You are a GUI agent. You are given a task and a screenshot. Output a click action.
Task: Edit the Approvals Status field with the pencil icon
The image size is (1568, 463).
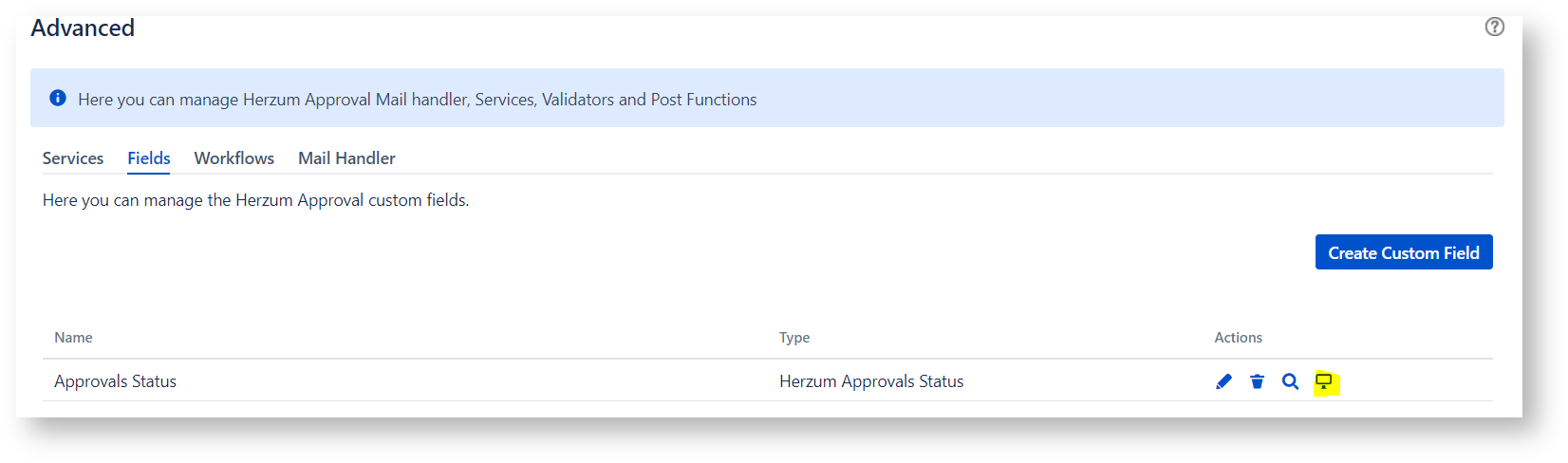click(x=1224, y=381)
